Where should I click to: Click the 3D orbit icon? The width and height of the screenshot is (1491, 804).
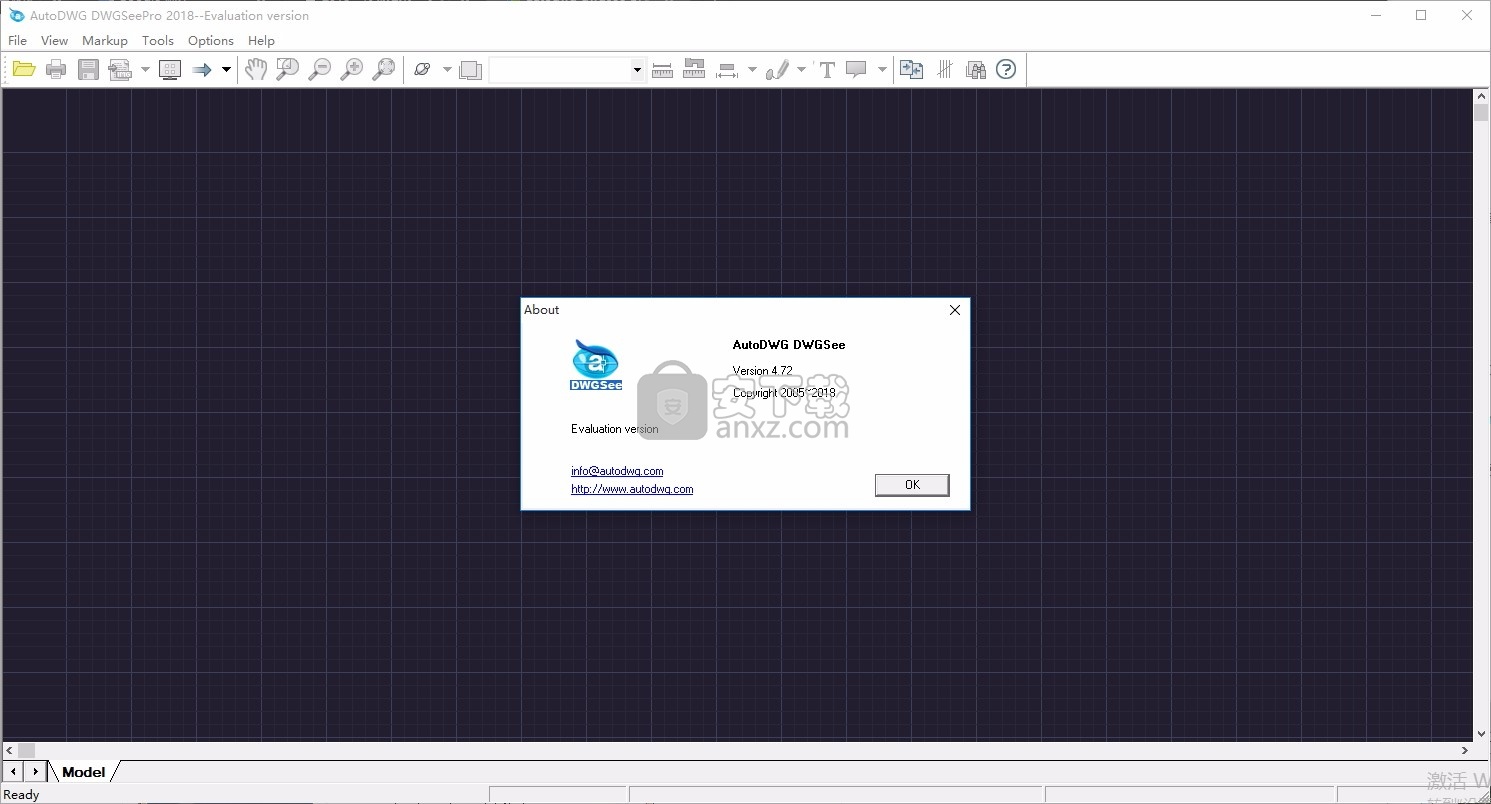(x=422, y=69)
